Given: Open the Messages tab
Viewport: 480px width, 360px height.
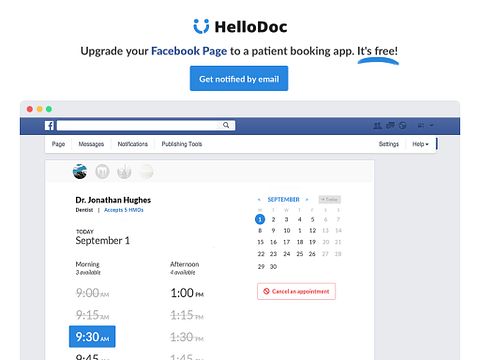Looking at the screenshot, I should point(91,144).
